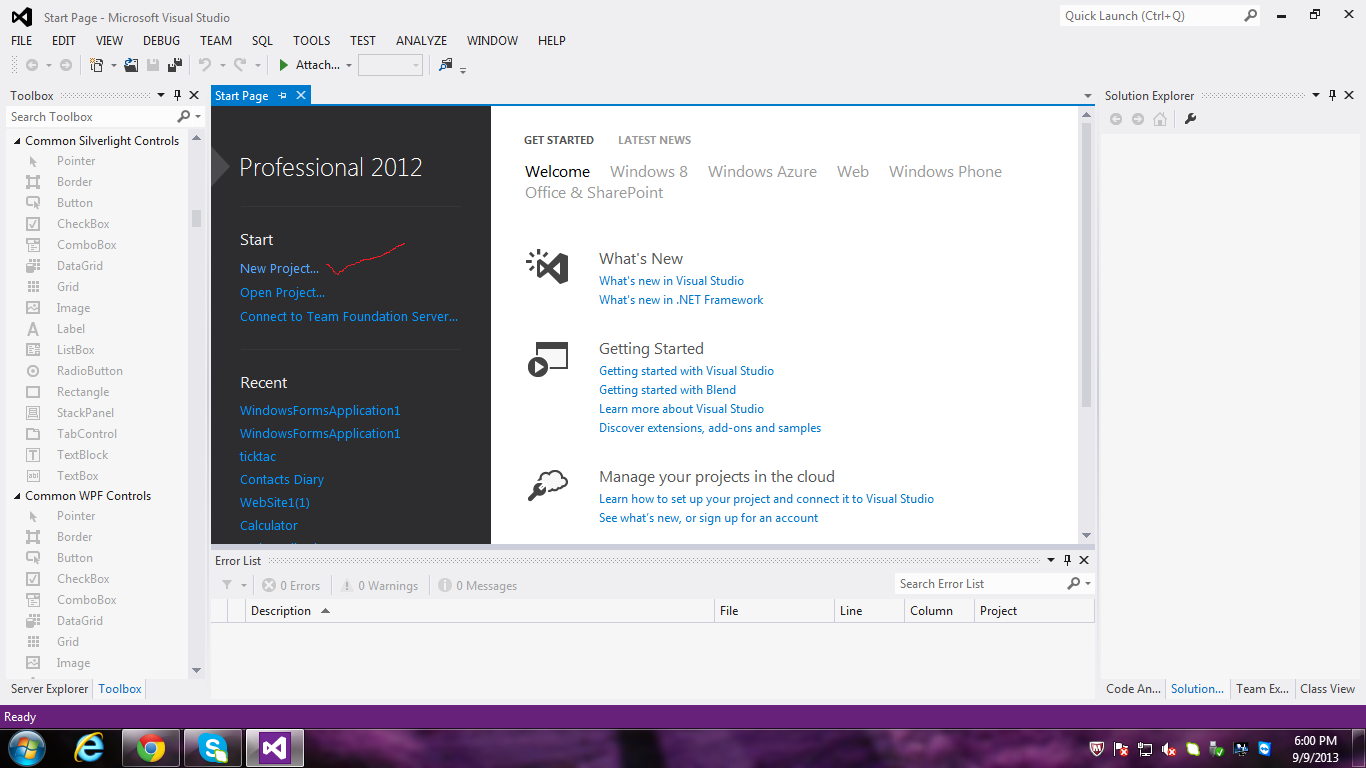This screenshot has width=1366, height=768.
Task: Select TextBlock control in the Toolbox
Action: point(82,455)
